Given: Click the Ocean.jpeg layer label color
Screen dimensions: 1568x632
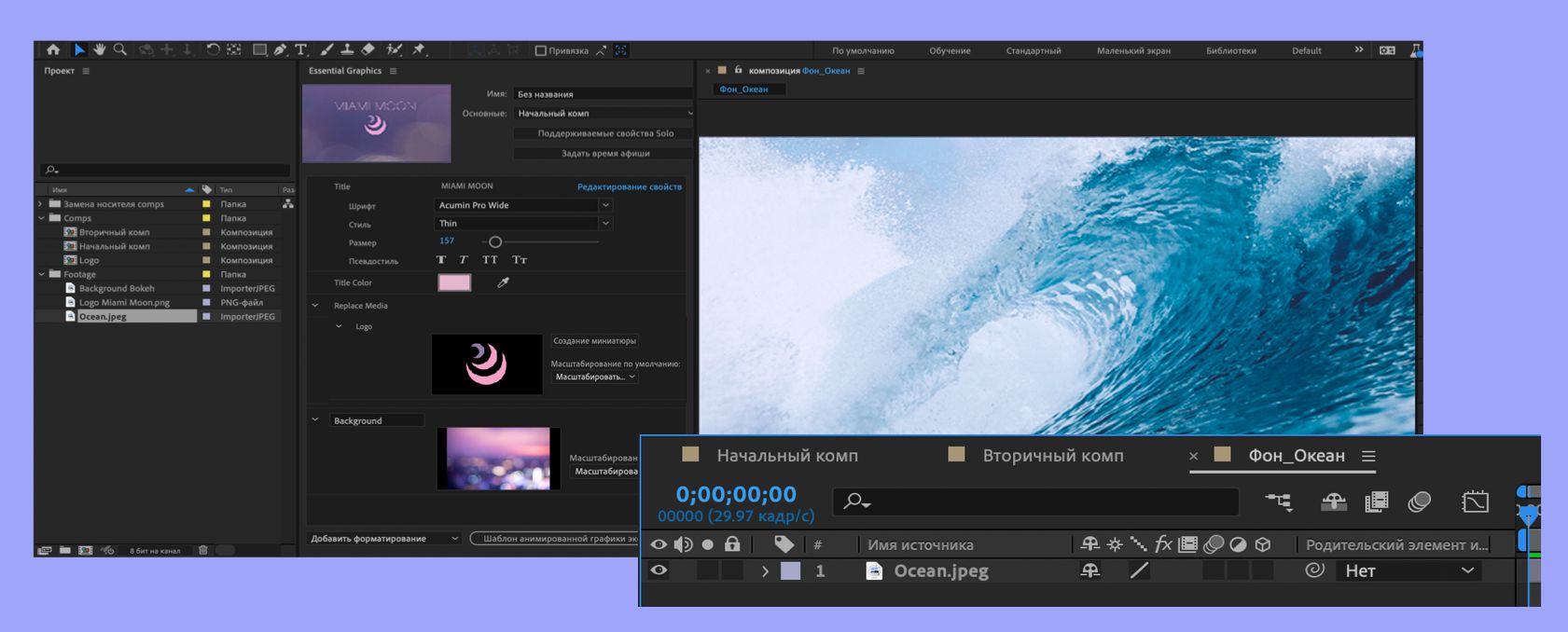Looking at the screenshot, I should click(790, 570).
